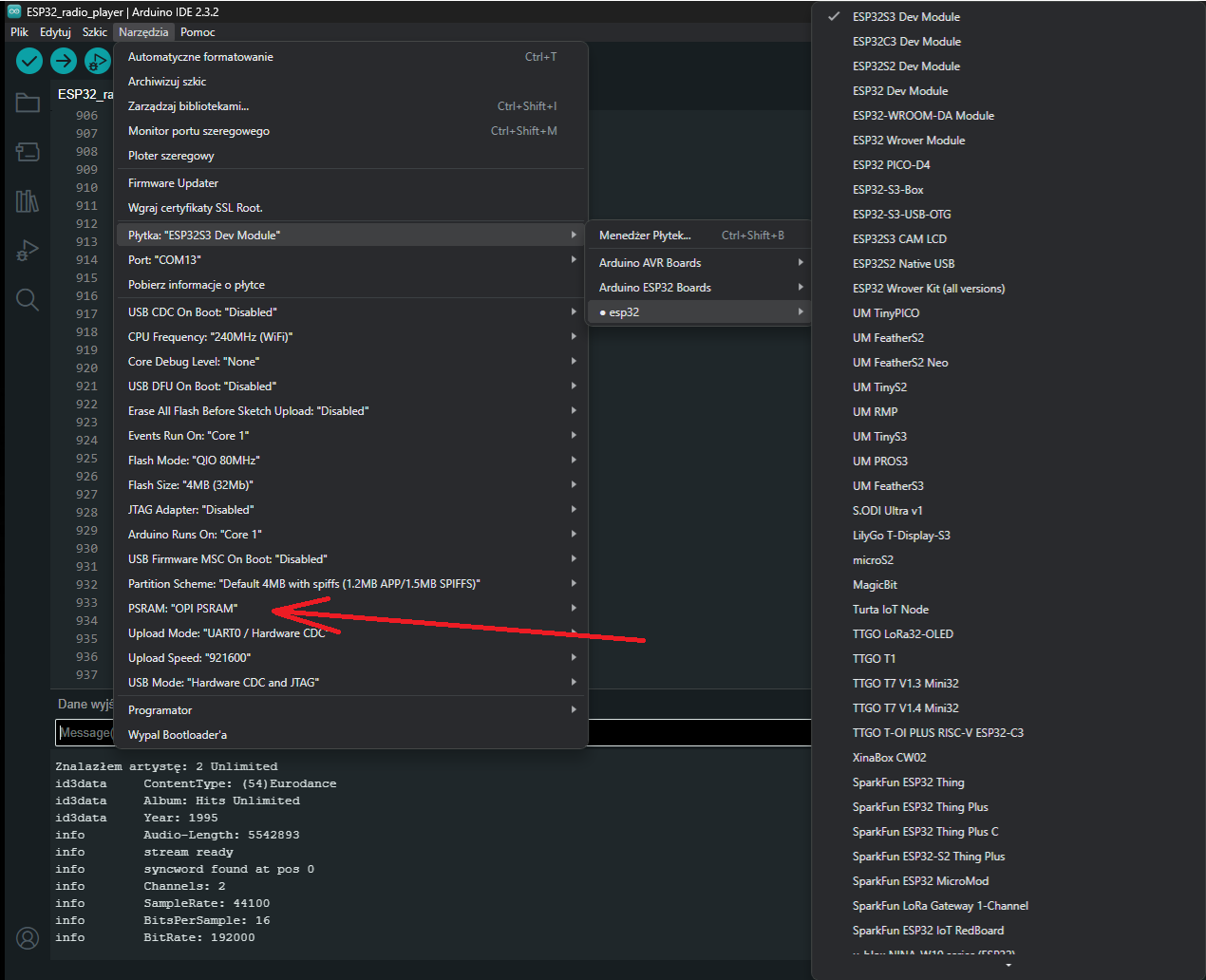1206x980 pixels.
Task: Open the Debug sidebar icon
Action: 28,251
